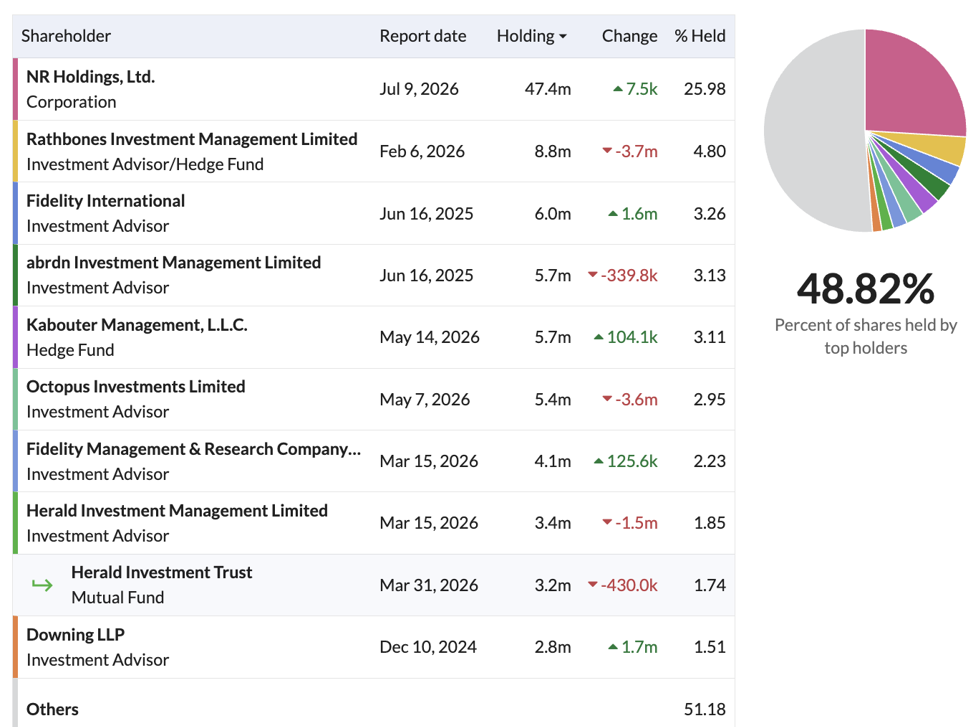Open Herald Investment Management Limited shareholder
Viewport: 973px width, 727px height.
[177, 511]
